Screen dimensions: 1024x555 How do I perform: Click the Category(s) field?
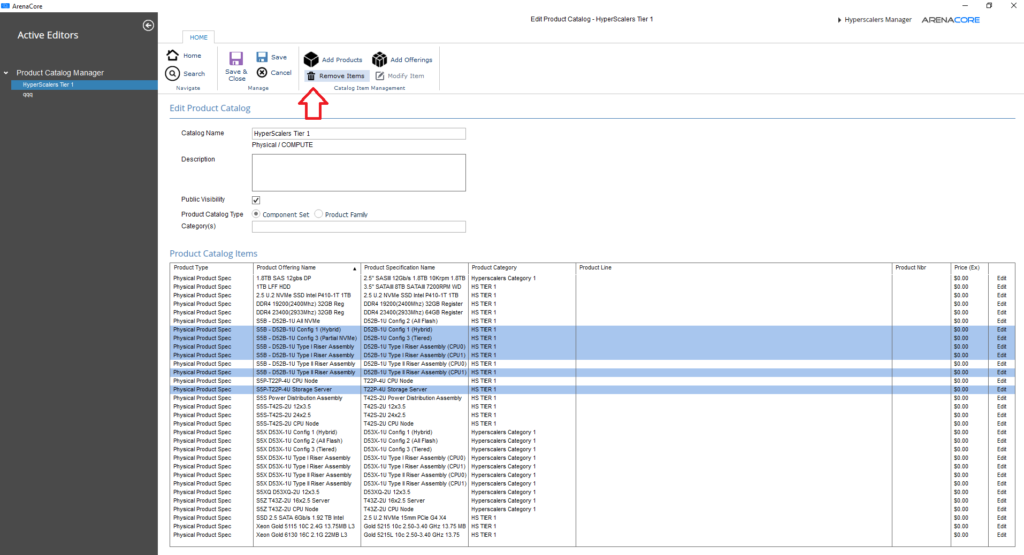[x=359, y=227]
